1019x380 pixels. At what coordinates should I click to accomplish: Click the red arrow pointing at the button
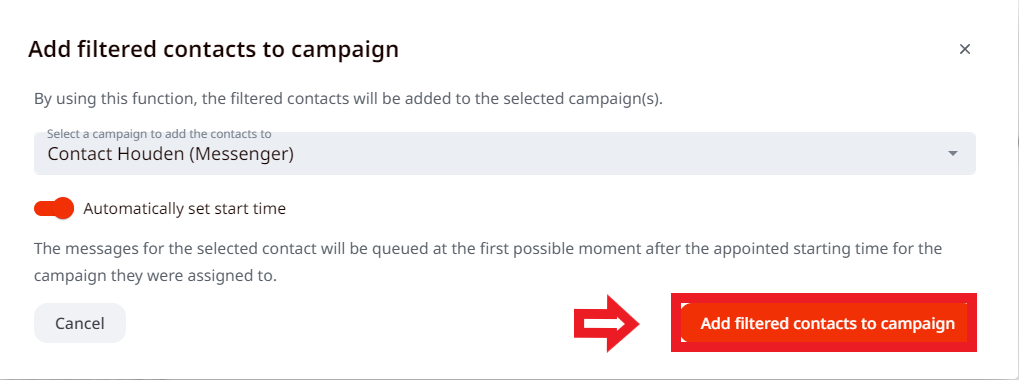[607, 323]
